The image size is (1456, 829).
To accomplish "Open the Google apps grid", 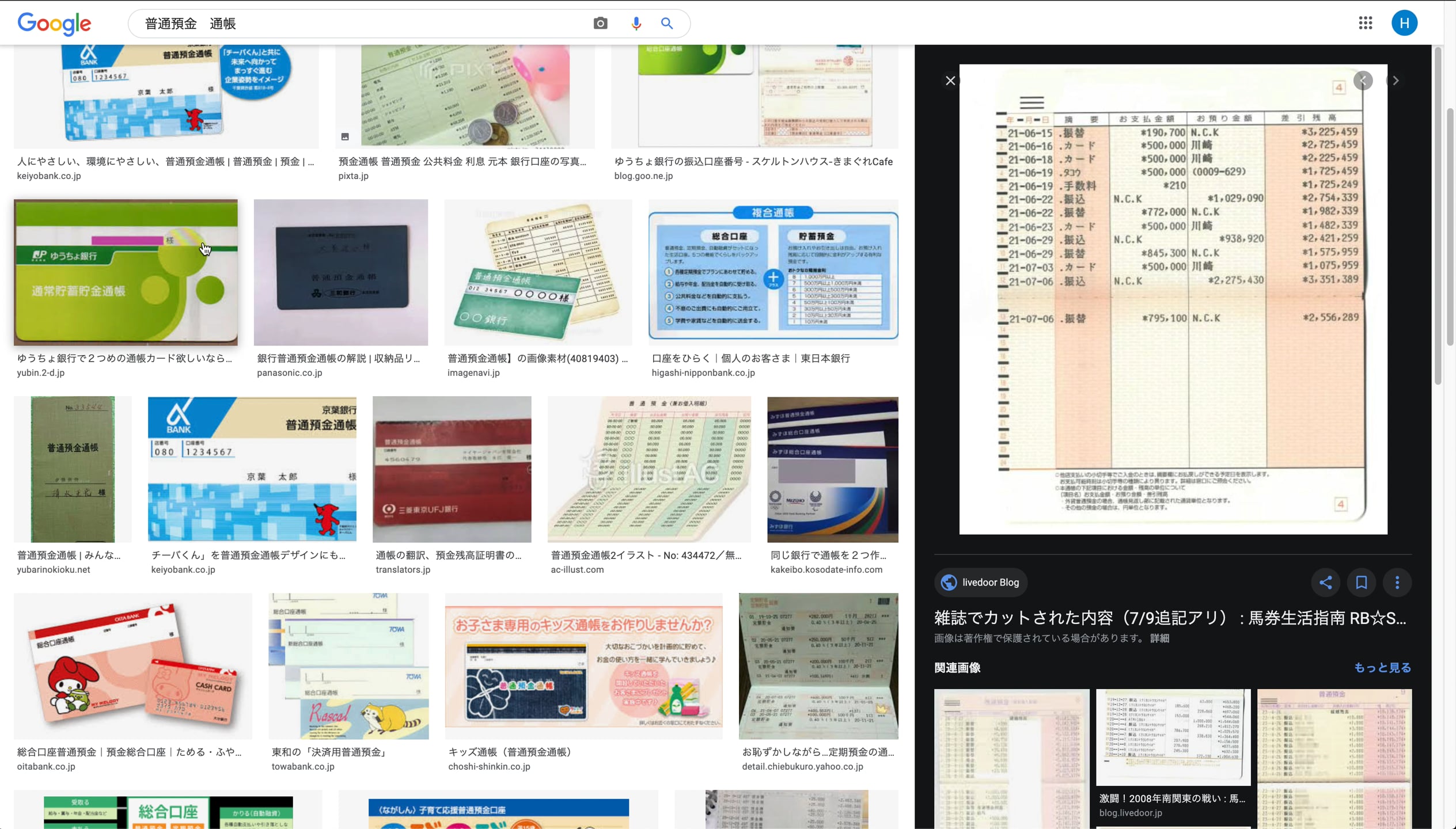I will (1364, 23).
